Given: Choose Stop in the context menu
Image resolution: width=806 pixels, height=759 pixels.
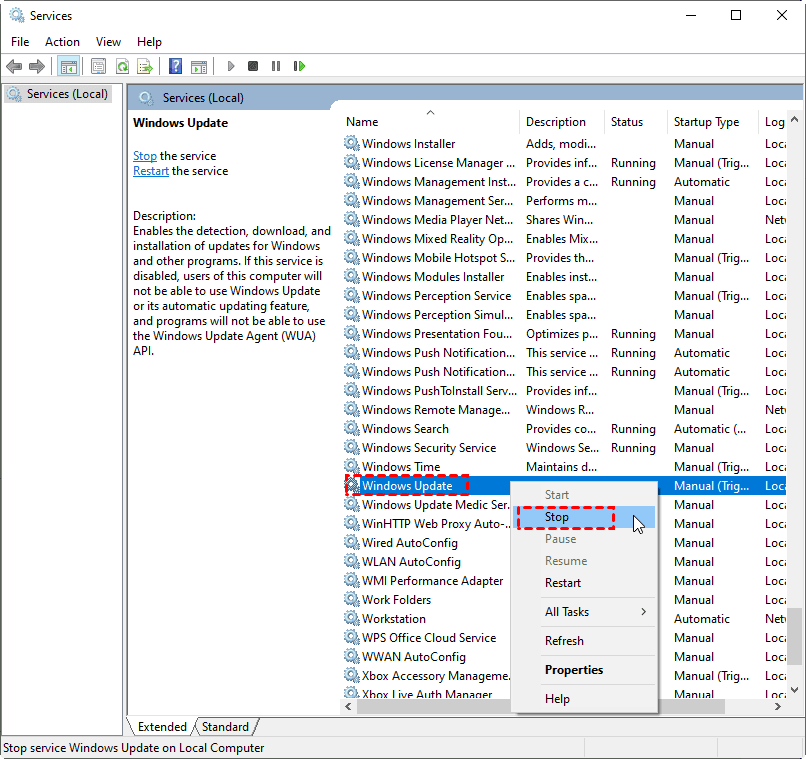Looking at the screenshot, I should pos(557,517).
